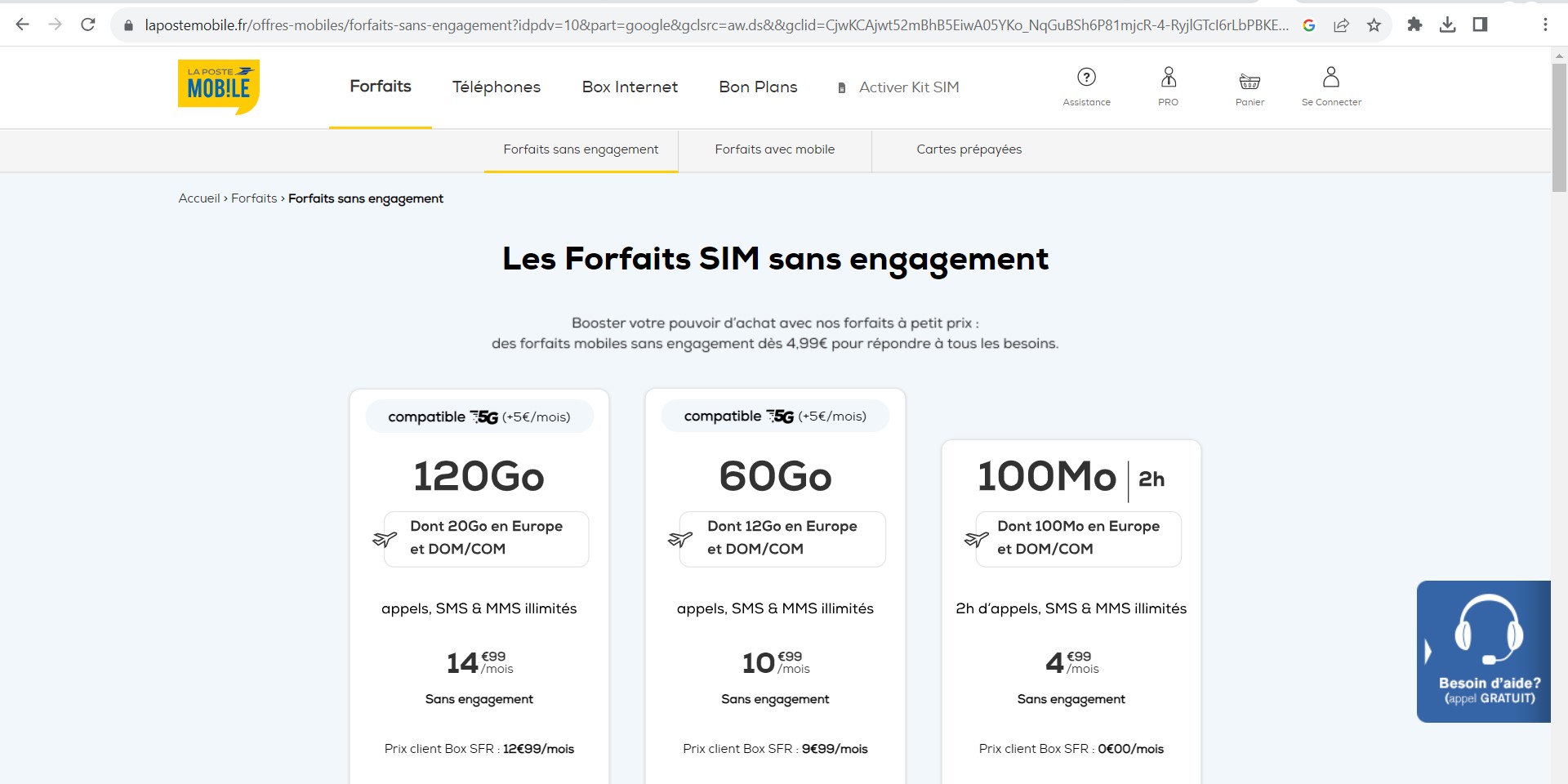1568x784 pixels.
Task: Click the Activer Kit SIM link
Action: point(908,87)
